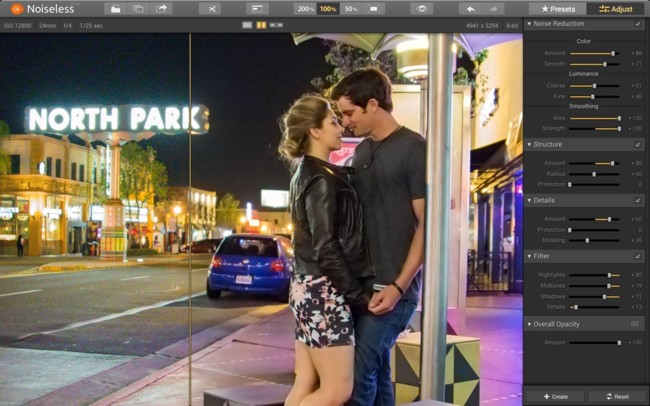Viewport: 650px width, 406px height.
Task: Click the 'ISO 12800' info text
Action: pyautogui.click(x=17, y=26)
